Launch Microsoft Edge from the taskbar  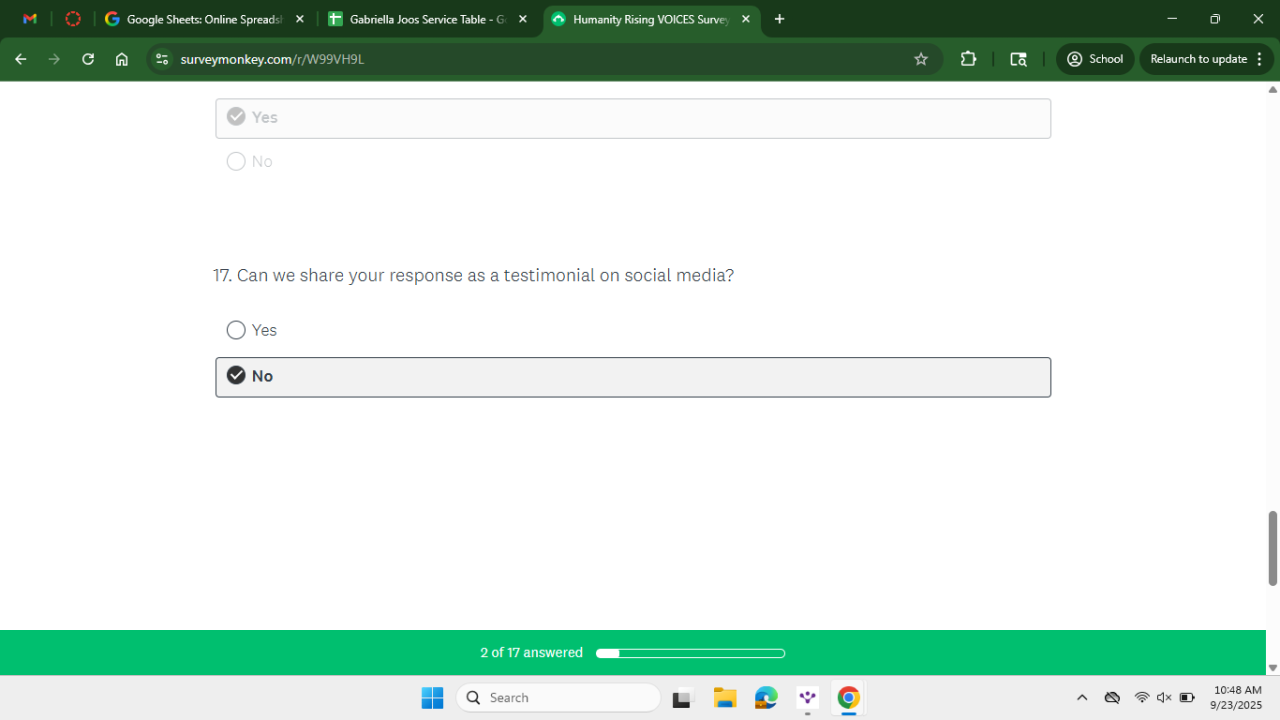[766, 698]
